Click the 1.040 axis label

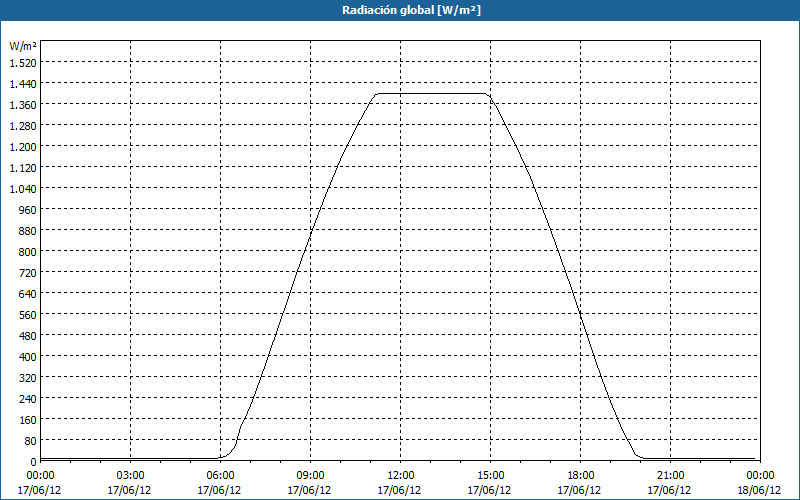(23, 188)
